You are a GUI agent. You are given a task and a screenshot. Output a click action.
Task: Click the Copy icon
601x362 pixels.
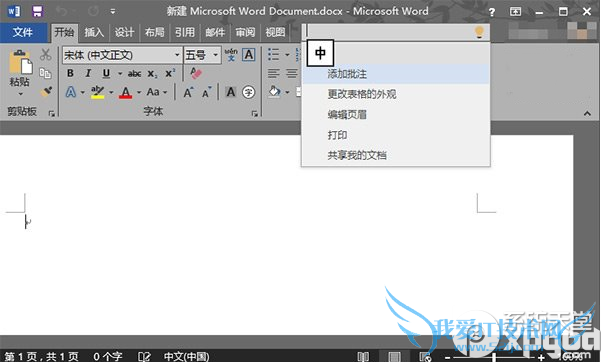click(46, 73)
